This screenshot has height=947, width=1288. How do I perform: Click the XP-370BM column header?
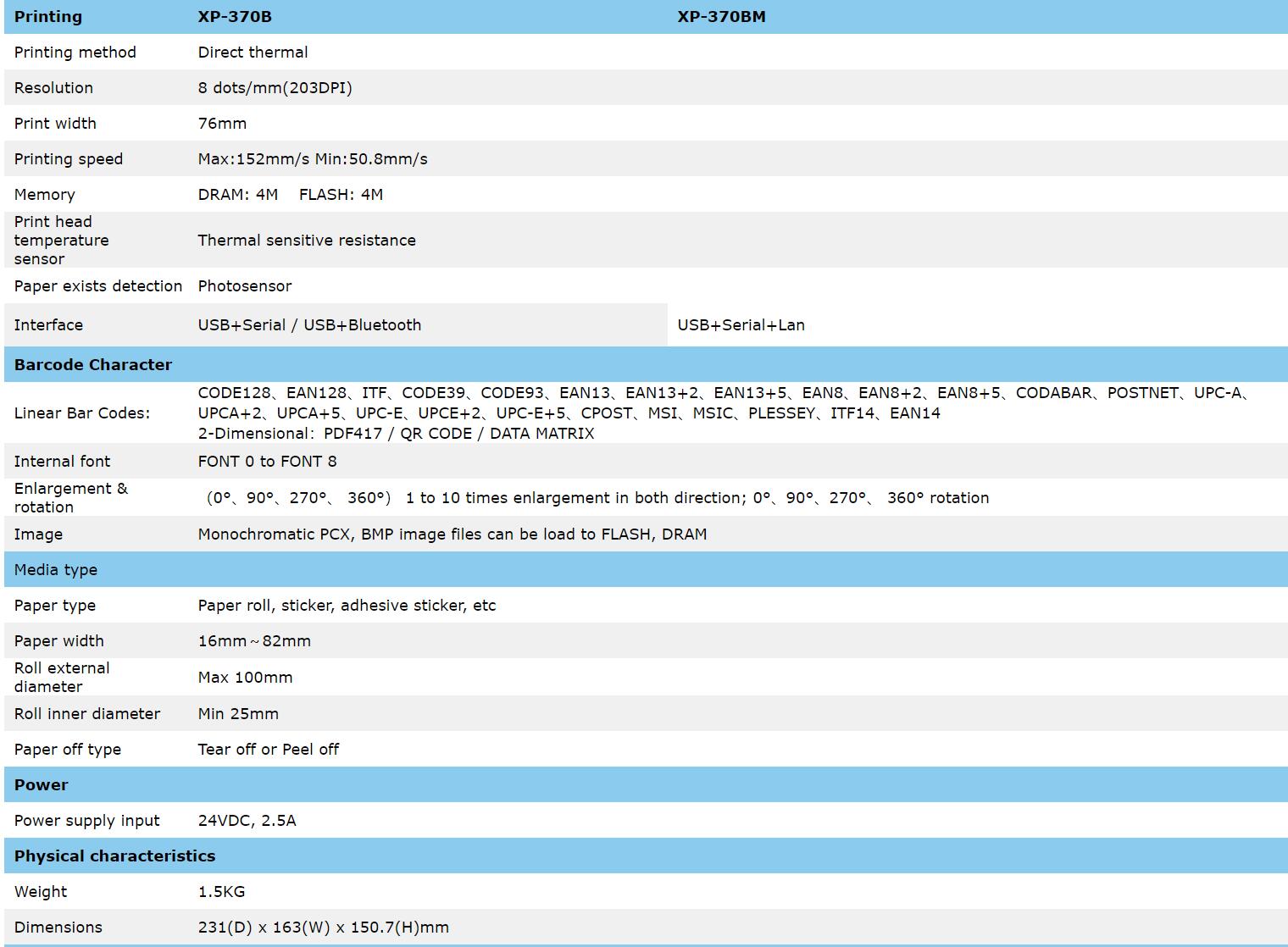(x=721, y=17)
